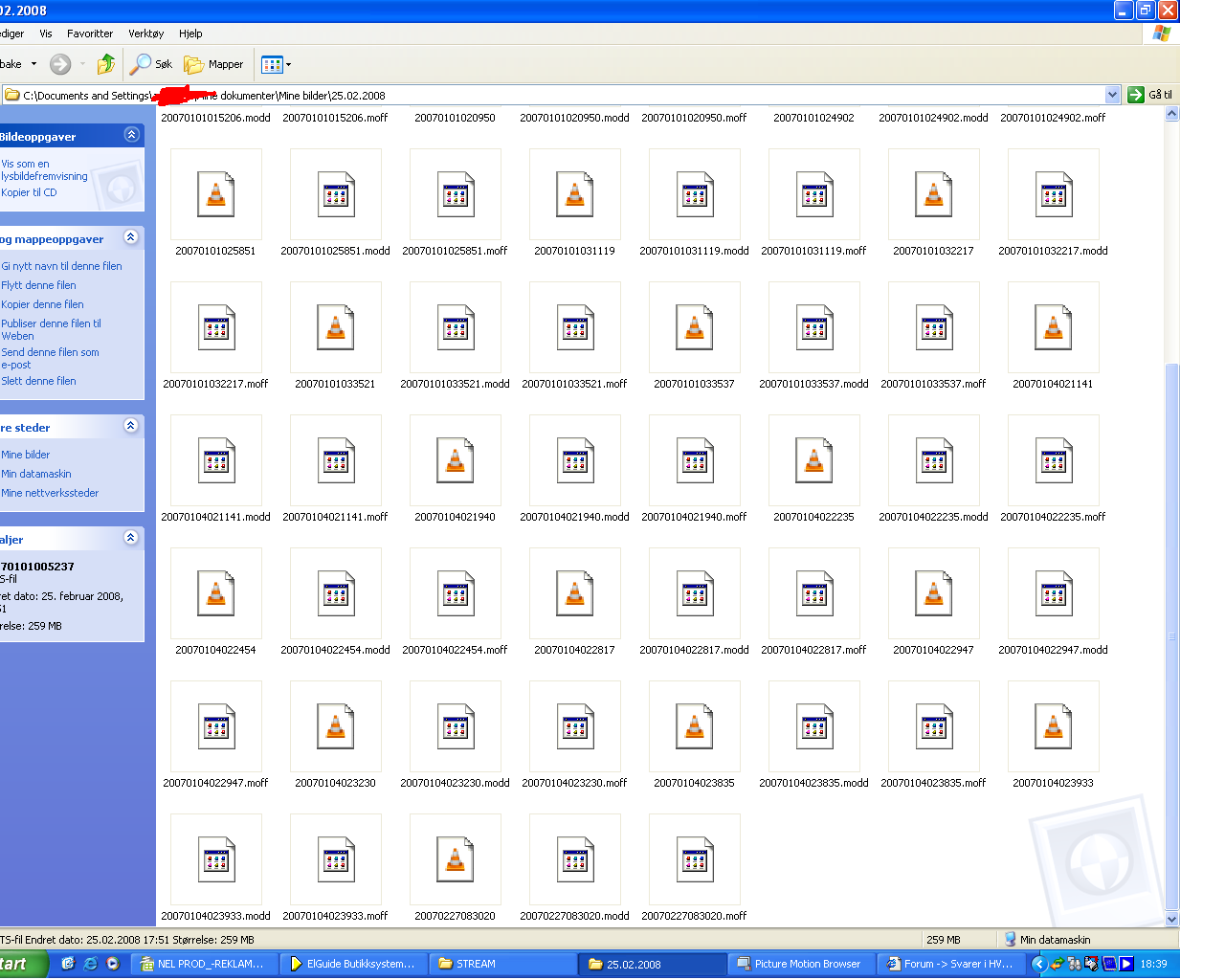Image resolution: width=1225 pixels, height=980 pixels.
Task: Select the VLC file 20070101025851
Action: click(x=216, y=194)
